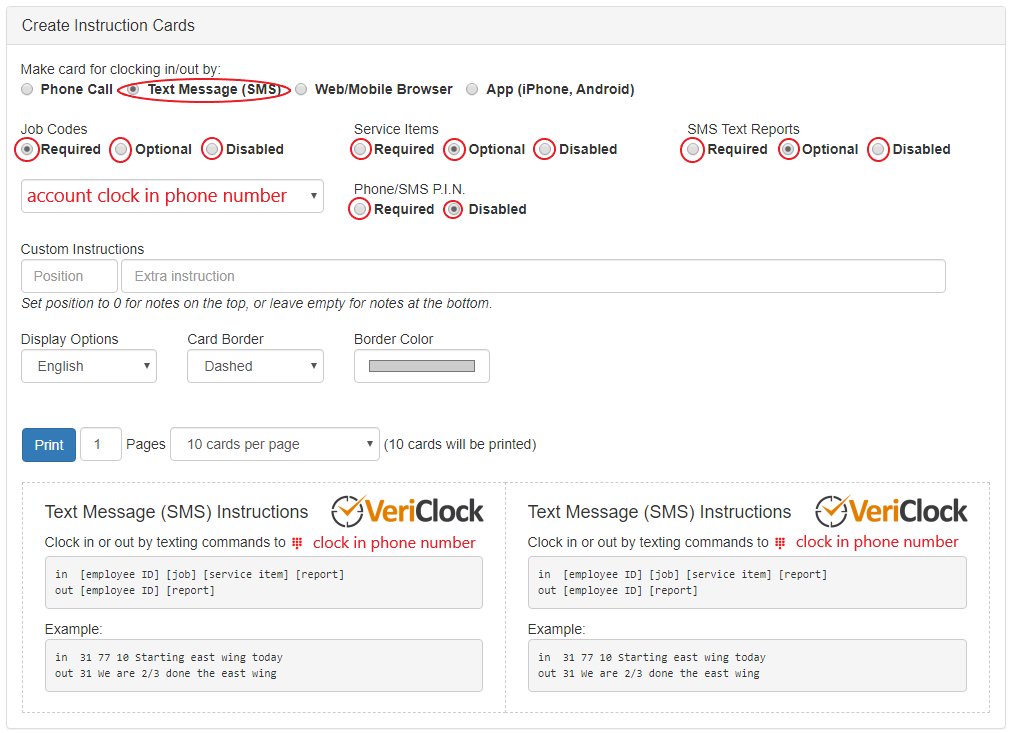Open the Display Options language dropdown
The height and width of the screenshot is (733, 1010).
point(88,366)
